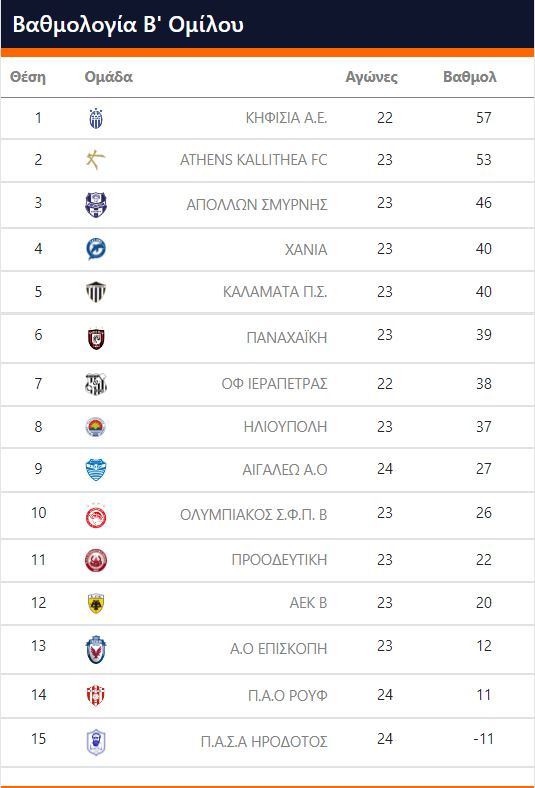Select the ΗΛΙΟΥΠΟΛΗ round badge
Image resolution: width=535 pixels, height=788 pixels.
point(95,427)
